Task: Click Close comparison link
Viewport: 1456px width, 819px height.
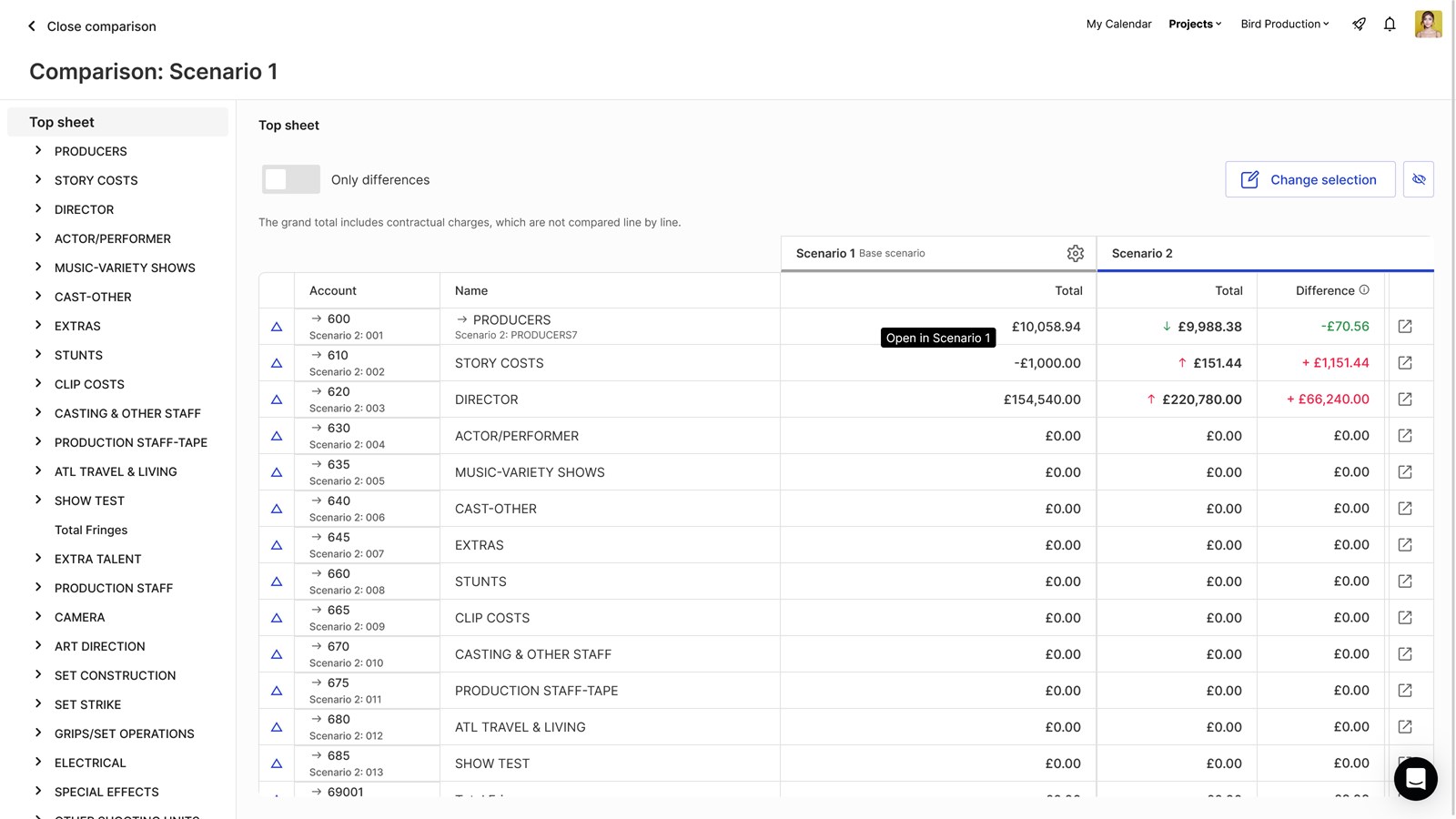Action: (x=101, y=26)
